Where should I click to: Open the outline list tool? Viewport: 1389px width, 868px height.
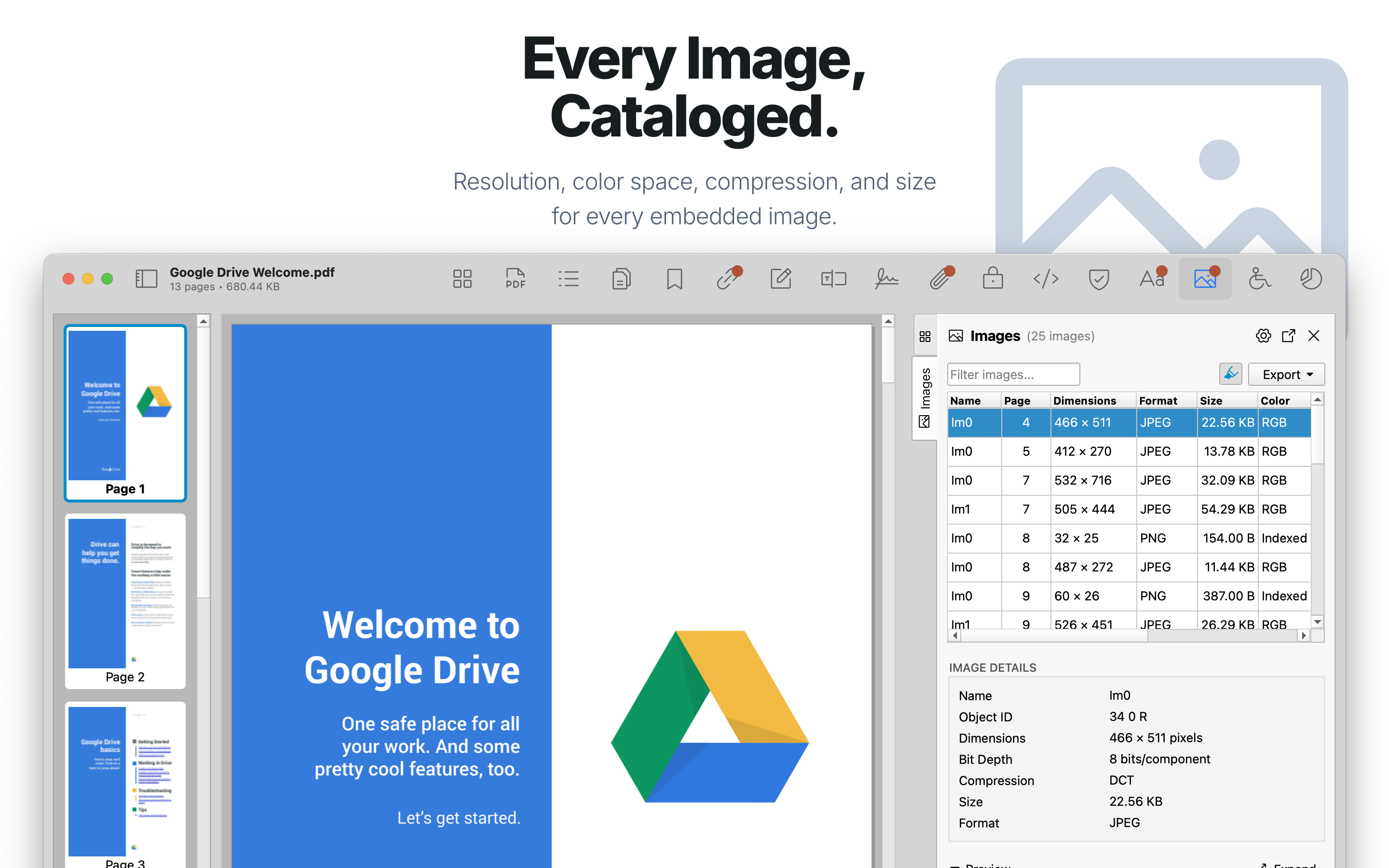coord(568,279)
